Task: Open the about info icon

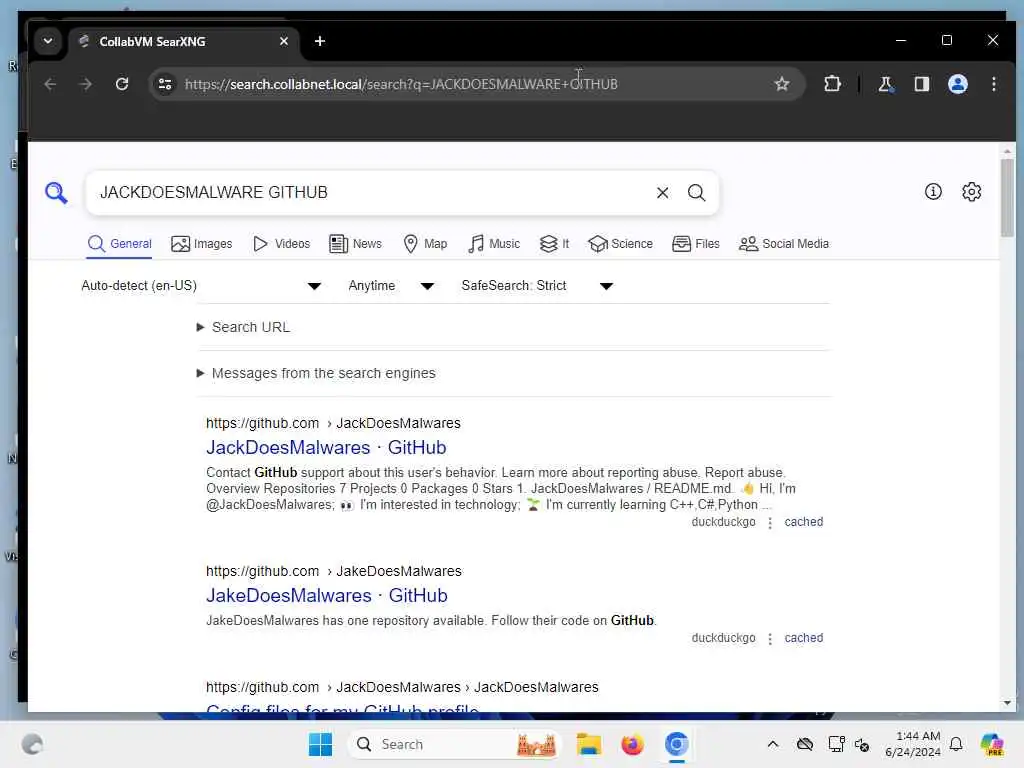Action: click(933, 191)
